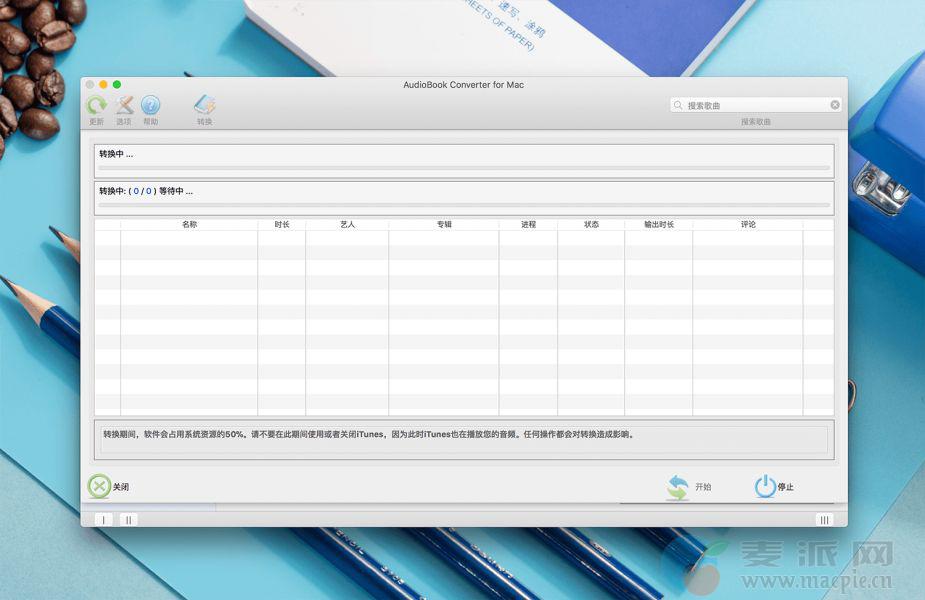Screen dimensions: 925x600
Task: Click the top 转换中 progress bar
Action: [x=464, y=167]
